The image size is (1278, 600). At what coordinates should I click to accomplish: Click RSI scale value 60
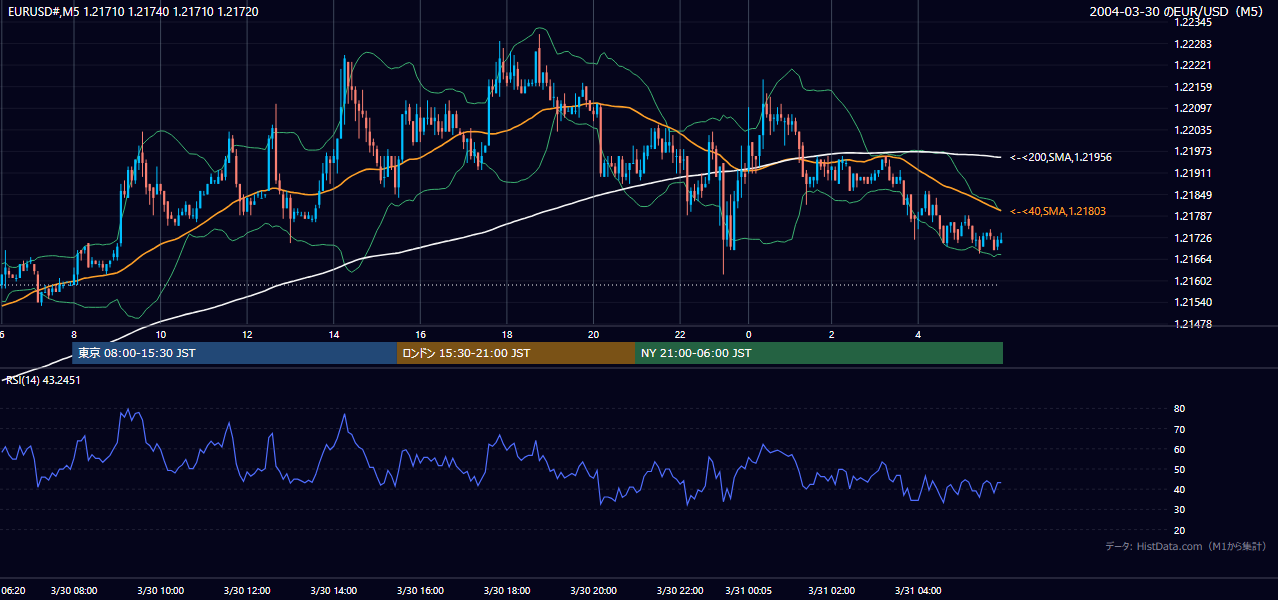[x=1179, y=449]
